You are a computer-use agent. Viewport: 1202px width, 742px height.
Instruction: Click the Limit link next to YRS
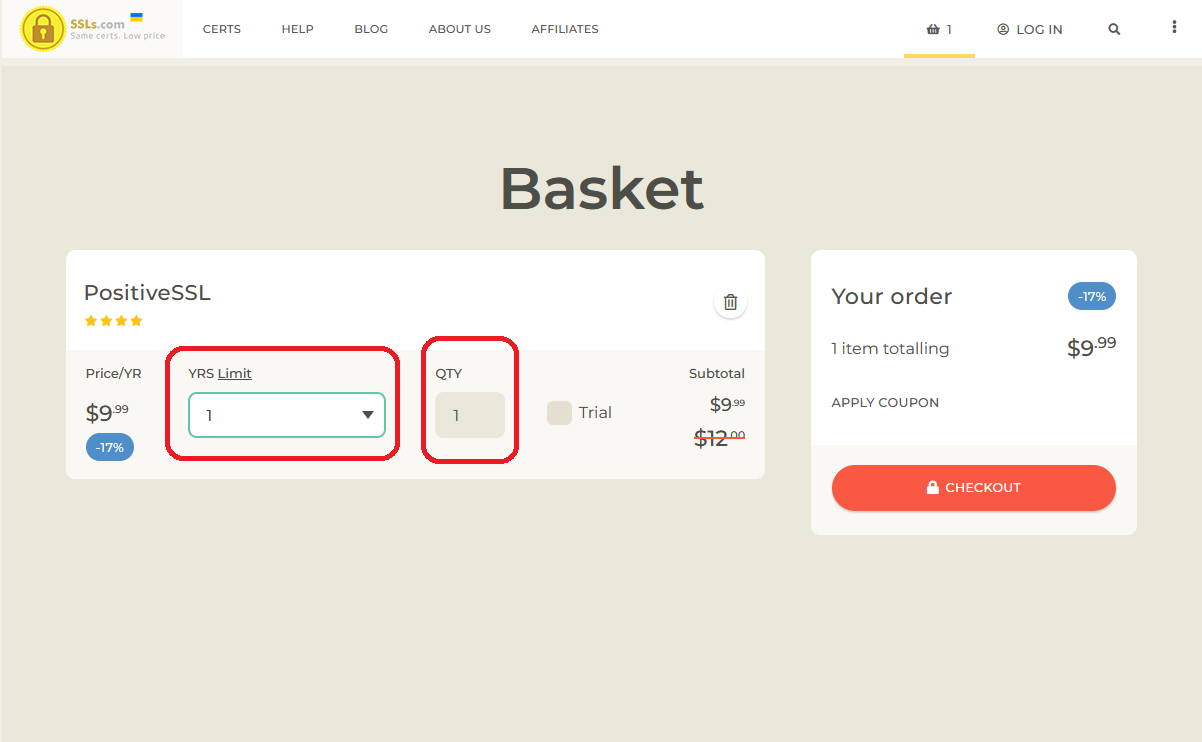[235, 374]
